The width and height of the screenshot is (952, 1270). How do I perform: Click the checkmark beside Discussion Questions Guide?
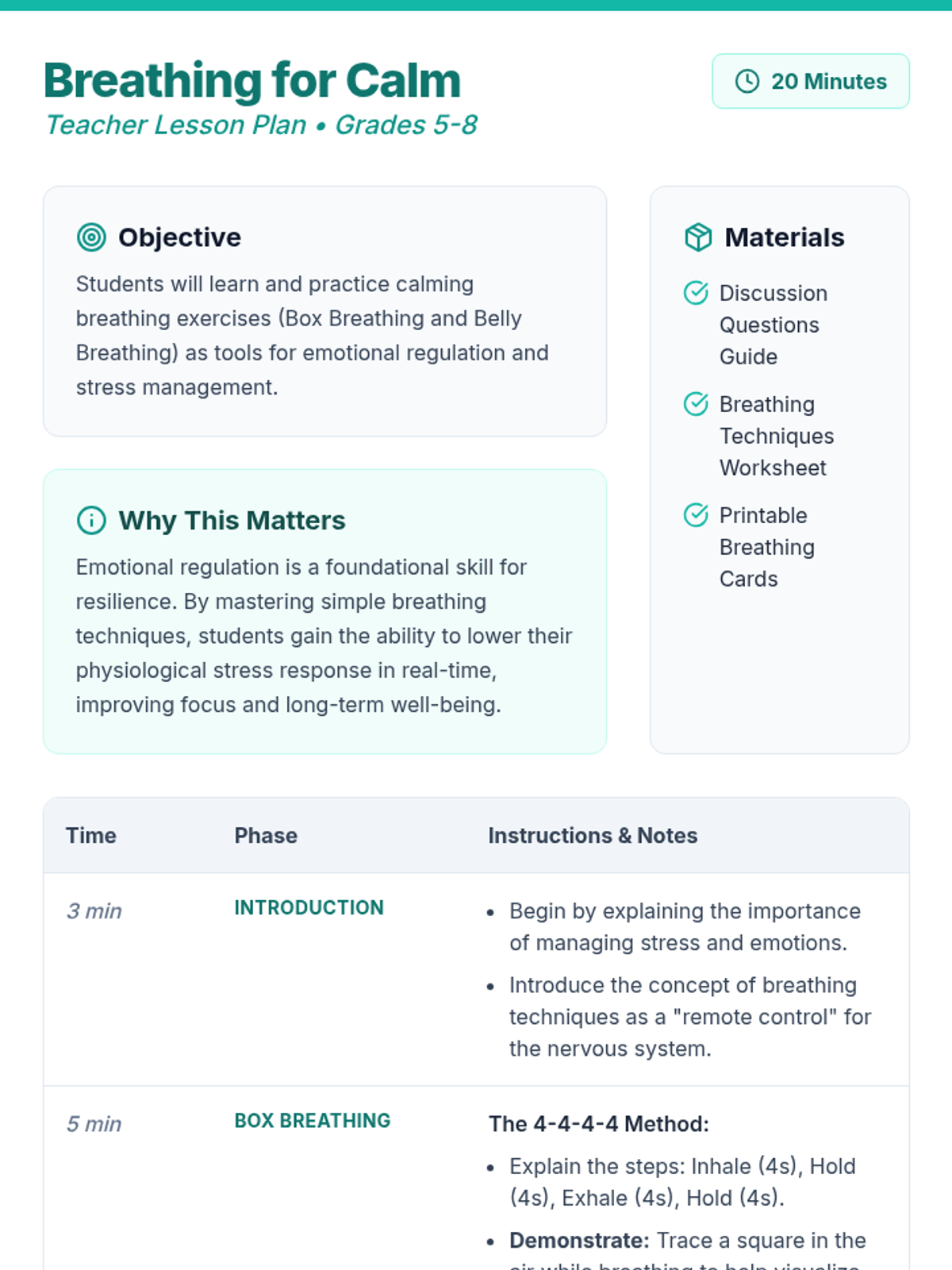pos(696,293)
